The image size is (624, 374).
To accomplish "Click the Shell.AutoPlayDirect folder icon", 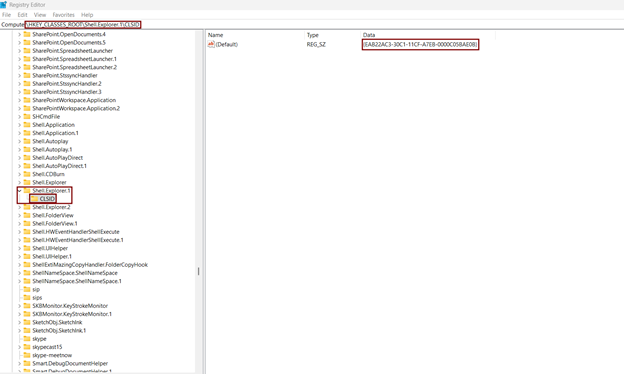I will [27, 158].
